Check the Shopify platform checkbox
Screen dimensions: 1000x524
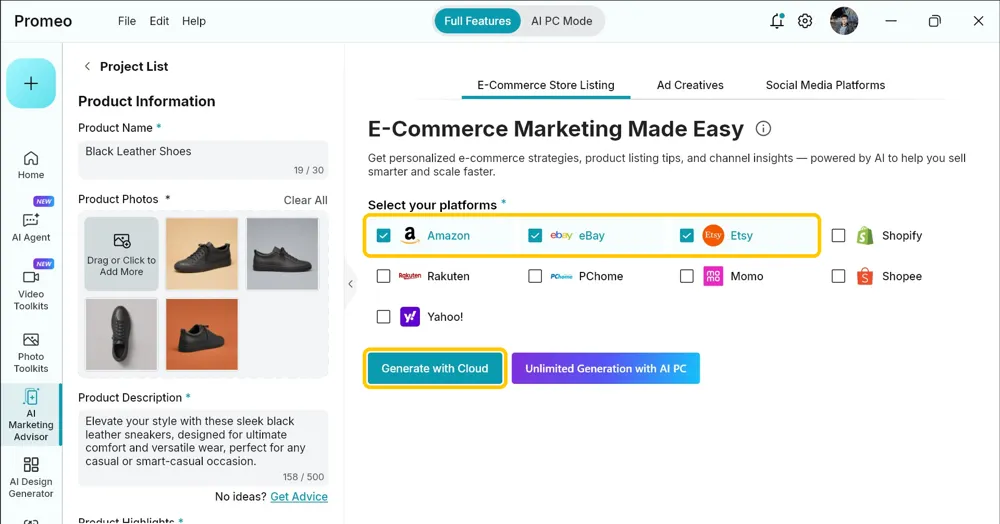tap(839, 235)
